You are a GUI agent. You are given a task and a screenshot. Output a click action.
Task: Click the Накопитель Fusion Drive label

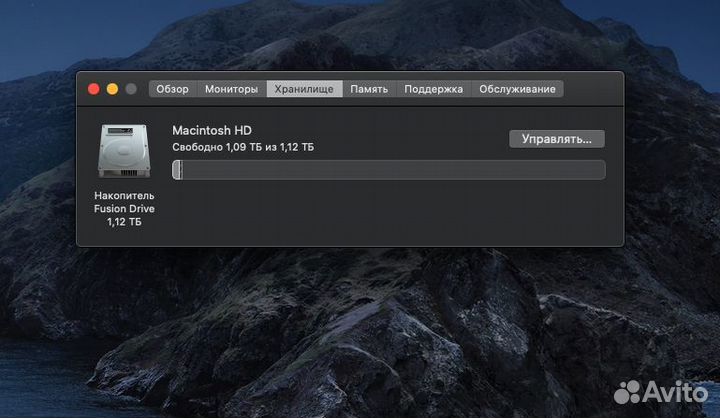(x=124, y=202)
